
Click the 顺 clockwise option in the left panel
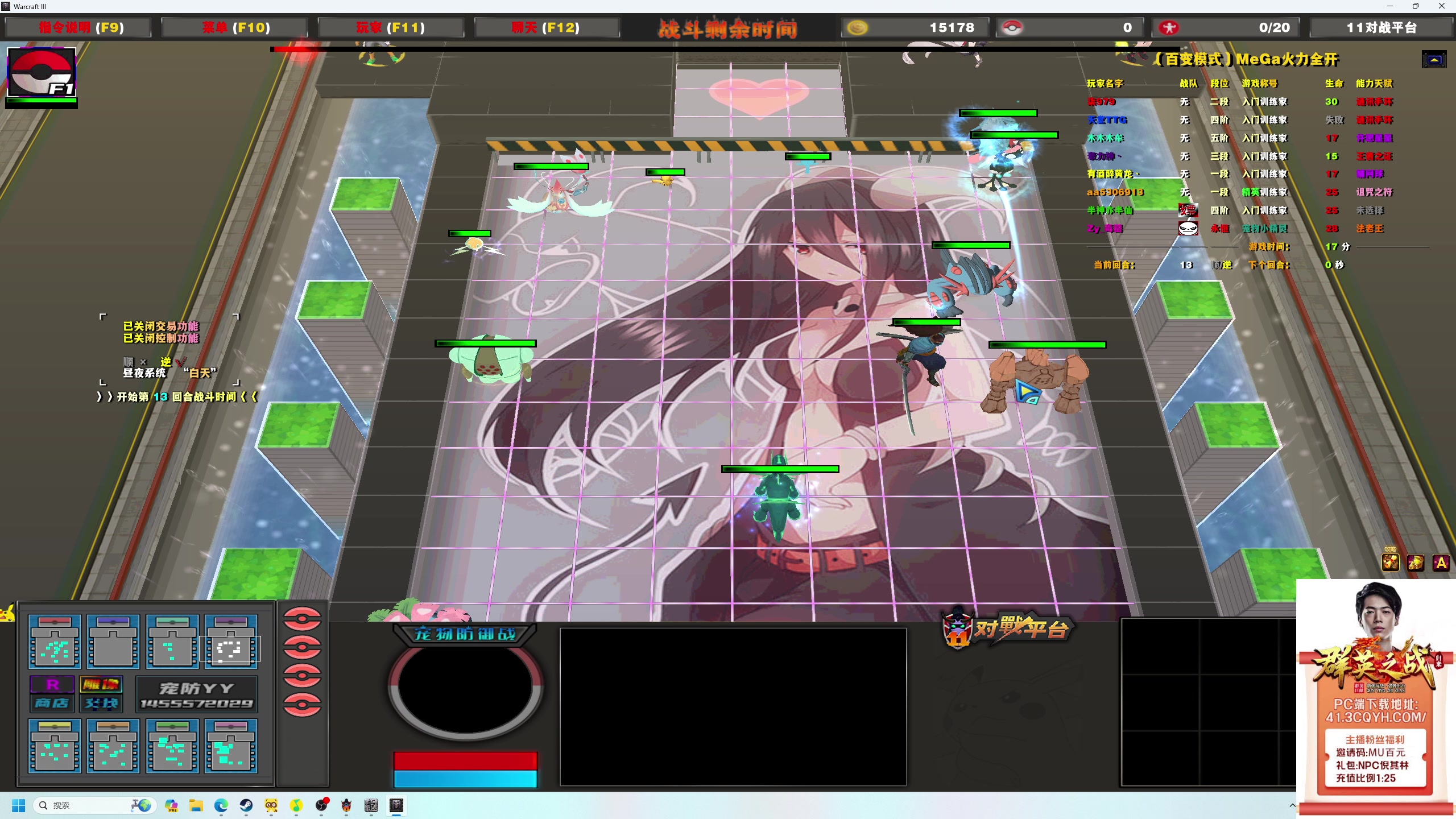(x=129, y=362)
